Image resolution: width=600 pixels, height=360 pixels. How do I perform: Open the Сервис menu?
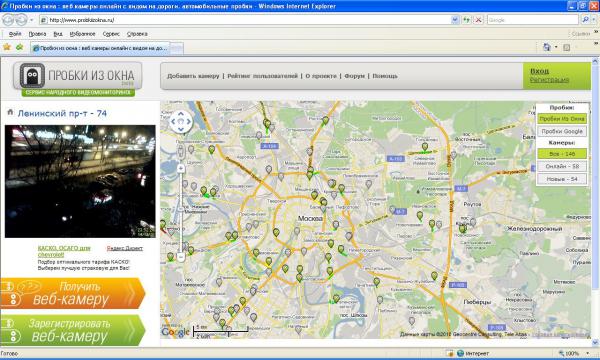click(111, 34)
